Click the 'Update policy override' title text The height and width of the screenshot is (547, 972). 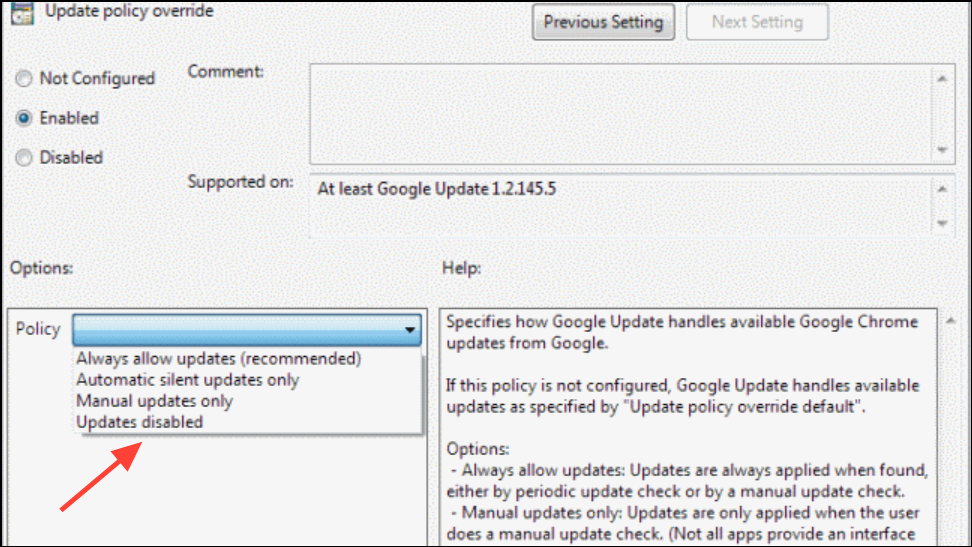[x=129, y=11]
